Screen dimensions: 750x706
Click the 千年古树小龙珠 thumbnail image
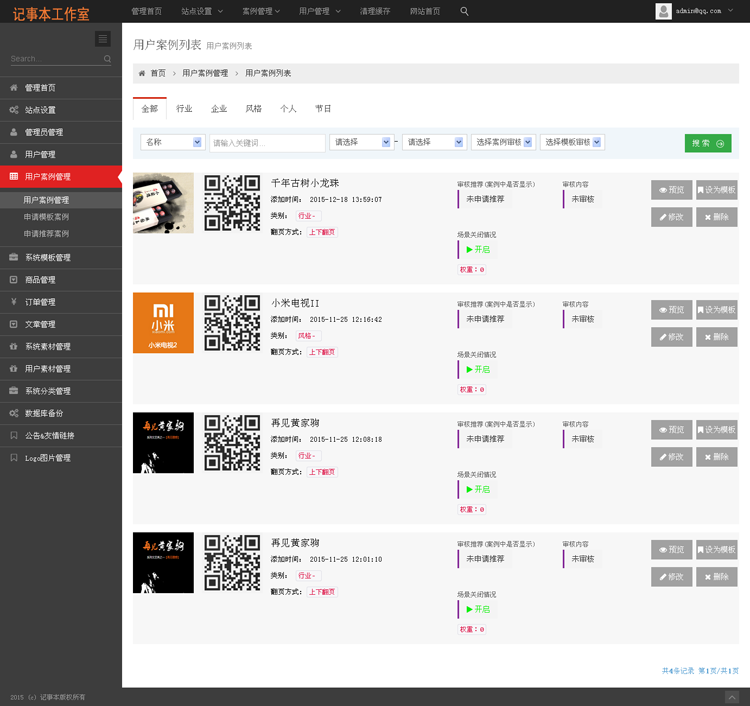pyautogui.click(x=163, y=203)
